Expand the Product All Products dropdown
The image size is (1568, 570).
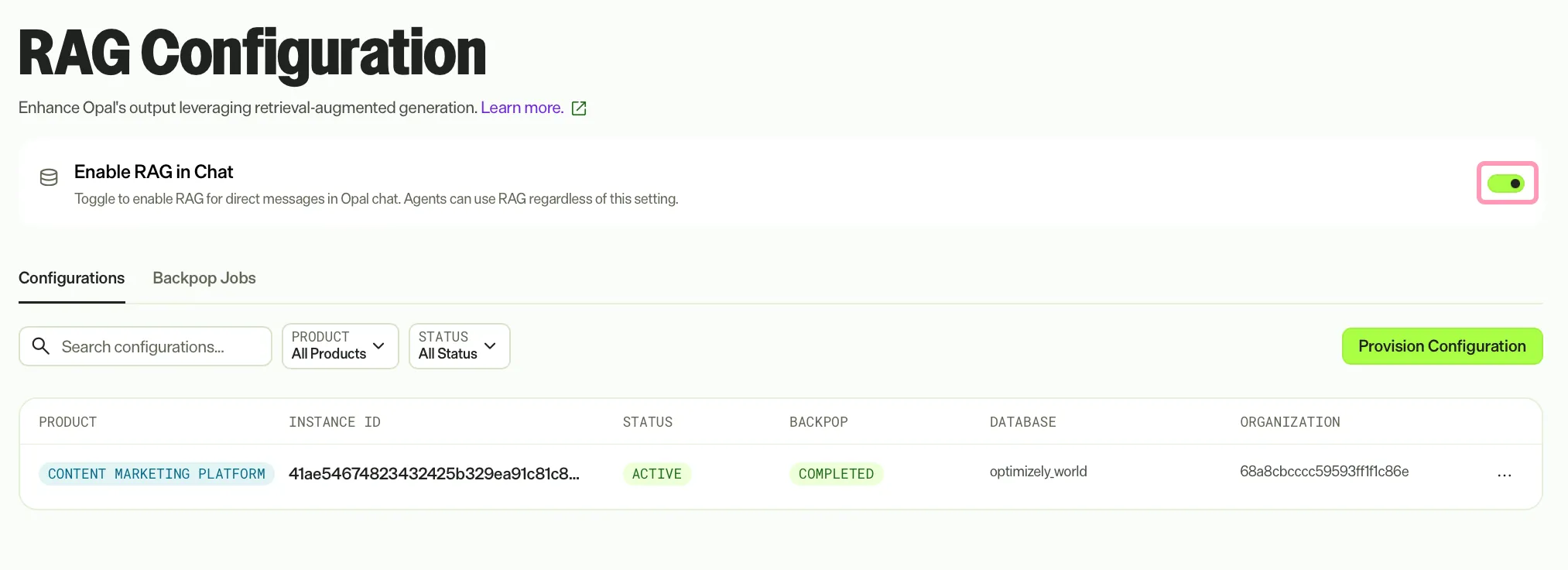341,346
